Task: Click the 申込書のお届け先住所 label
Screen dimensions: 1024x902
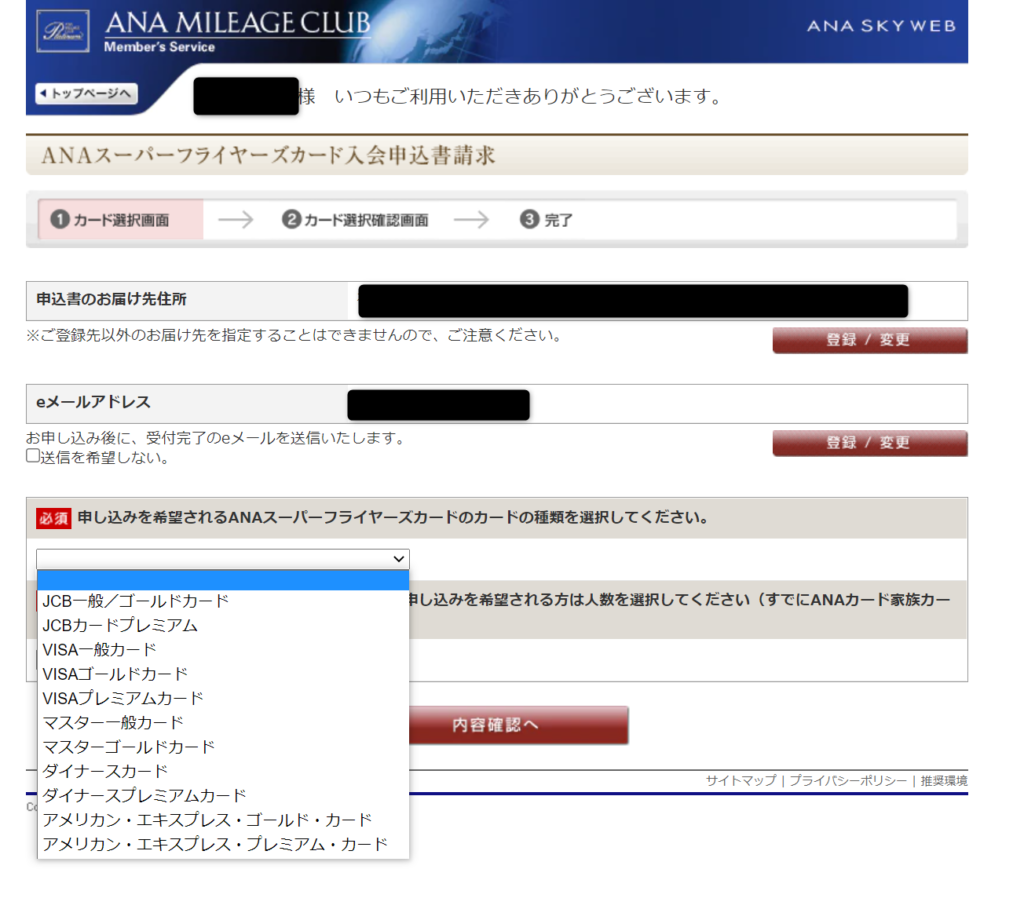Action: tap(111, 299)
